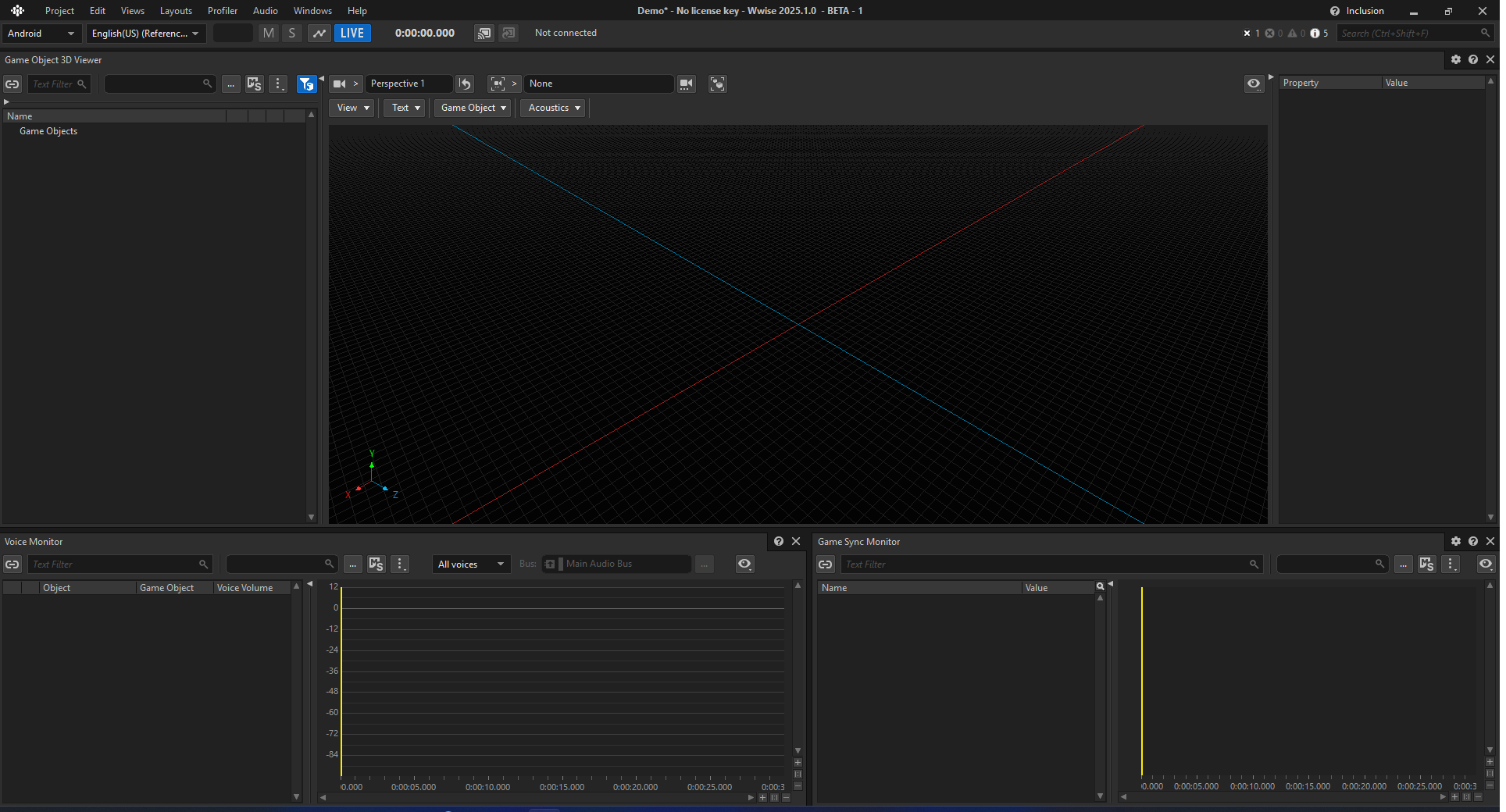The width and height of the screenshot is (1506, 812).
Task: Click the frame-all icon in 3D viewer
Action: coord(717,84)
